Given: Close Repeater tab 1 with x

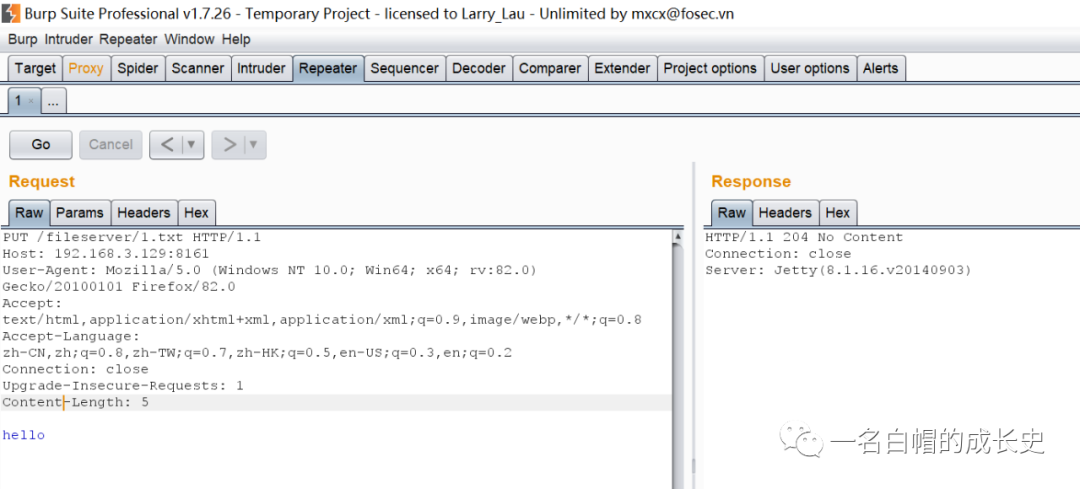Looking at the screenshot, I should 30,102.
